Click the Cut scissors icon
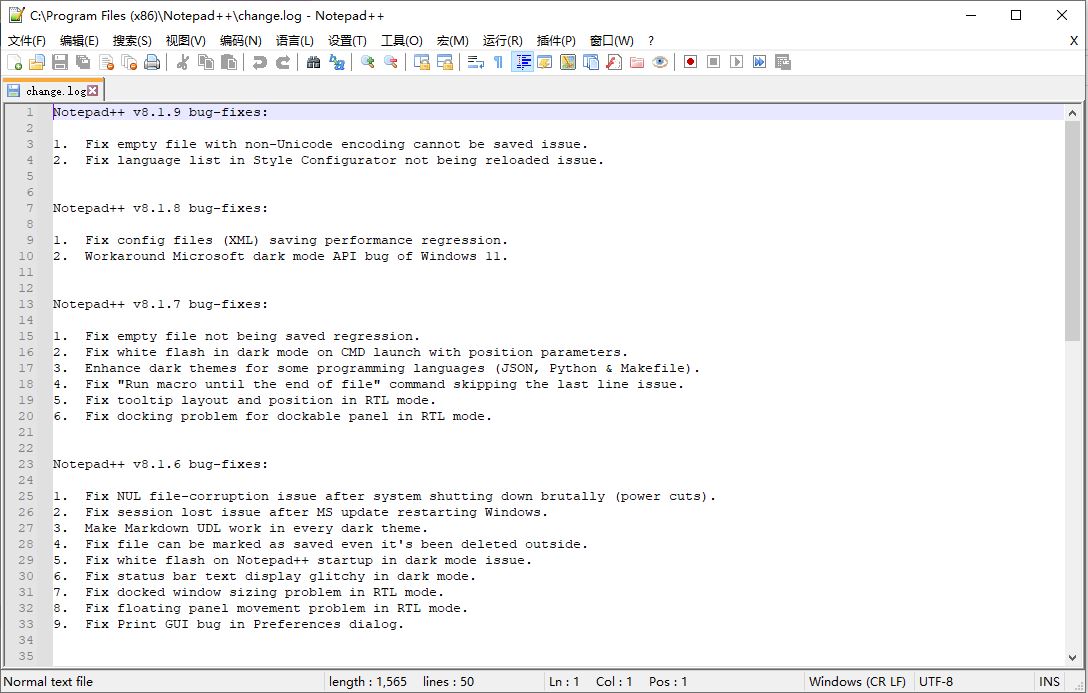 click(x=182, y=62)
